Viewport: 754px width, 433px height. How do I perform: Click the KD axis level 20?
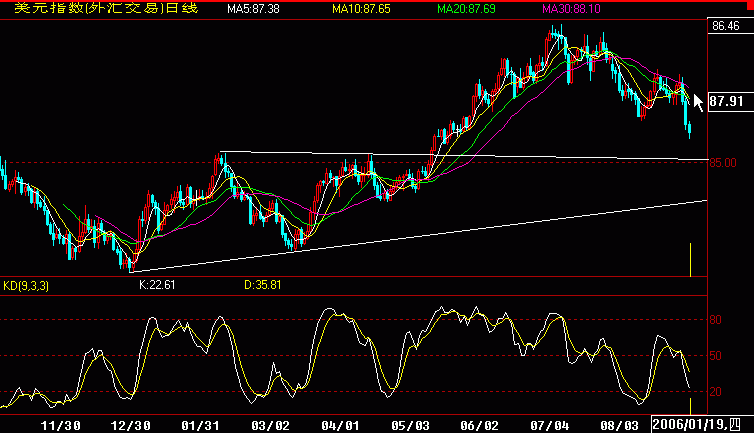click(x=716, y=392)
